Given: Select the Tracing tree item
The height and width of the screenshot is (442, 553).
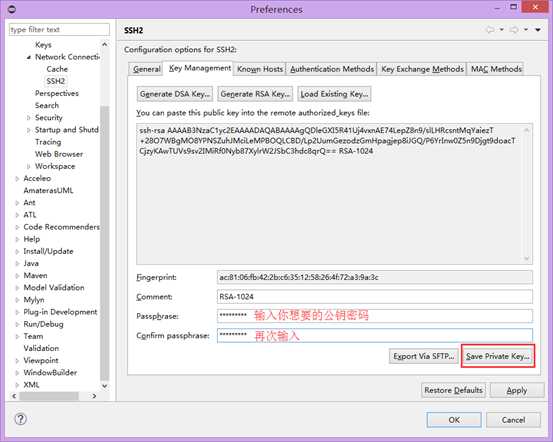Looking at the screenshot, I should [48, 142].
